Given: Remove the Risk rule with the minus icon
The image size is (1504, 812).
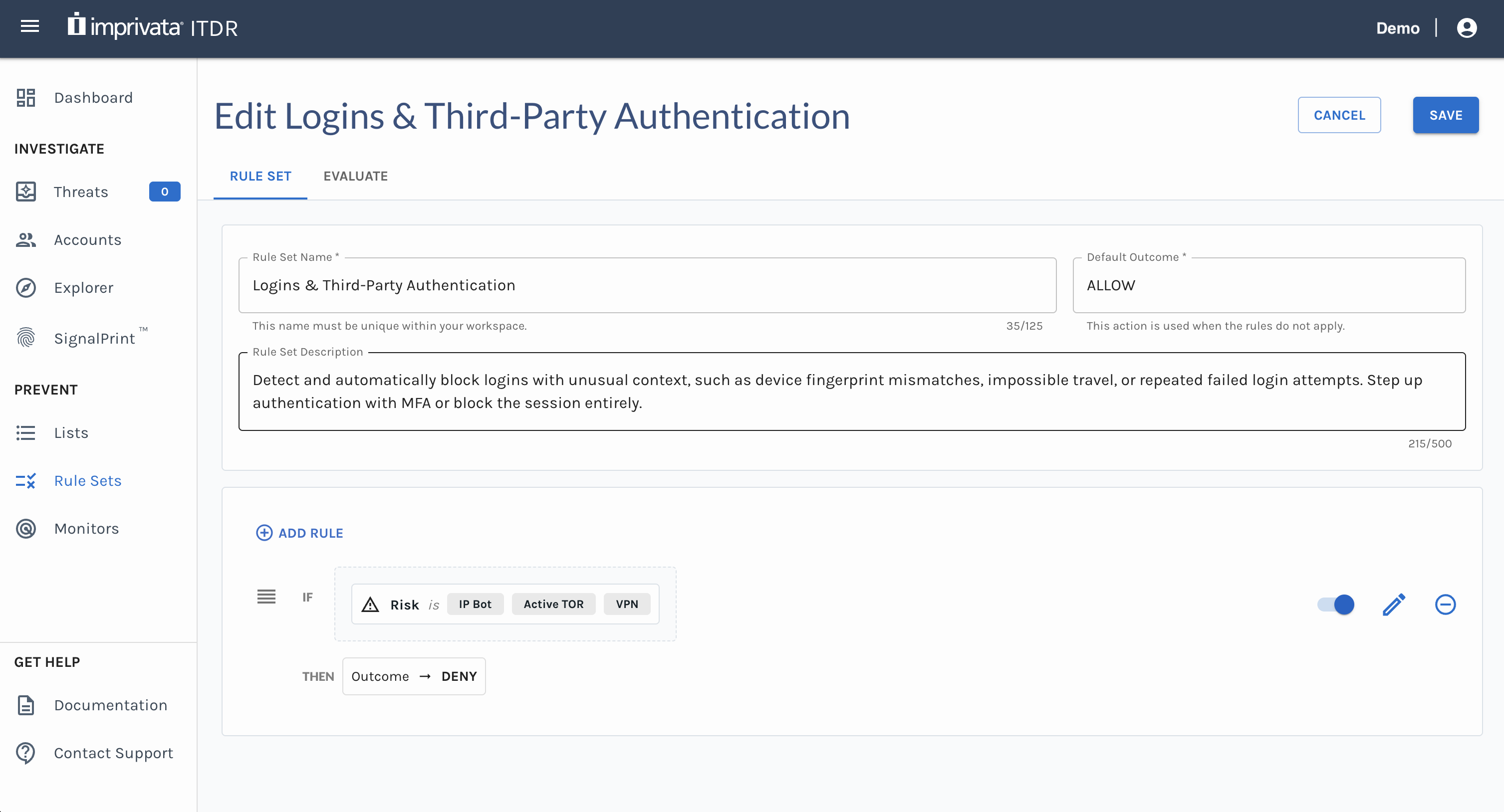Looking at the screenshot, I should coord(1445,605).
